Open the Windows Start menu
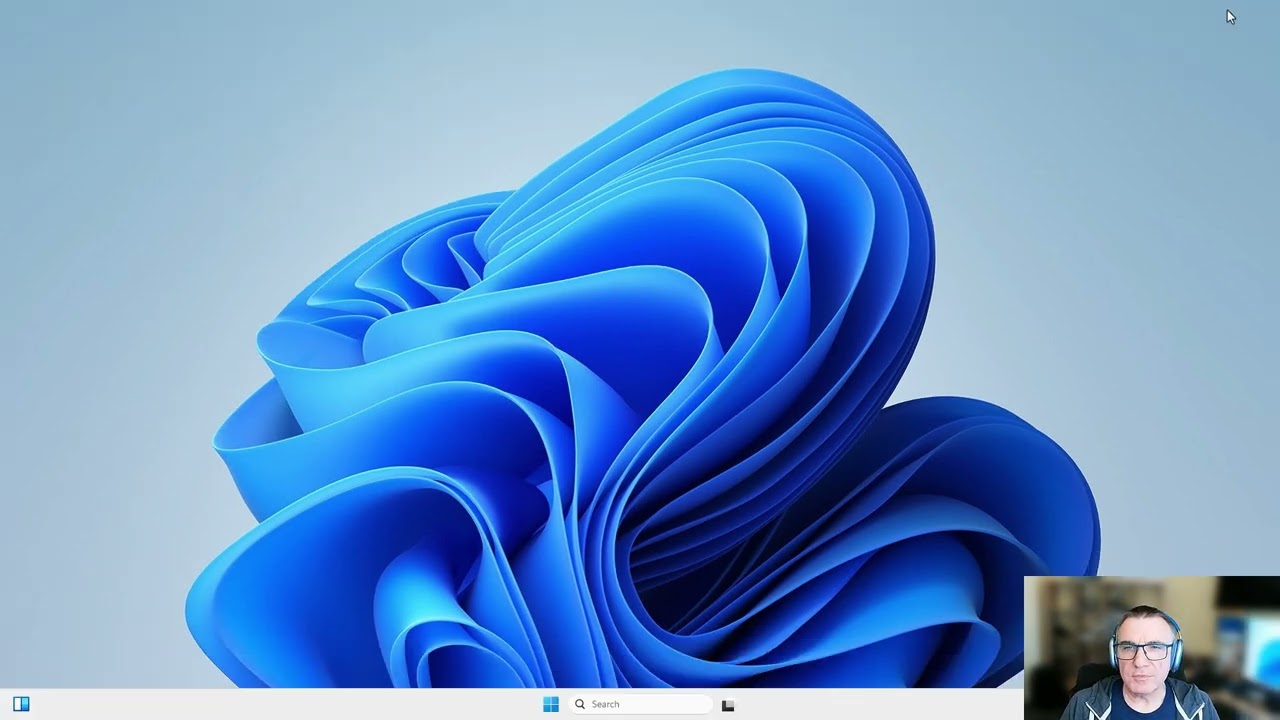The image size is (1280, 720). [x=551, y=704]
